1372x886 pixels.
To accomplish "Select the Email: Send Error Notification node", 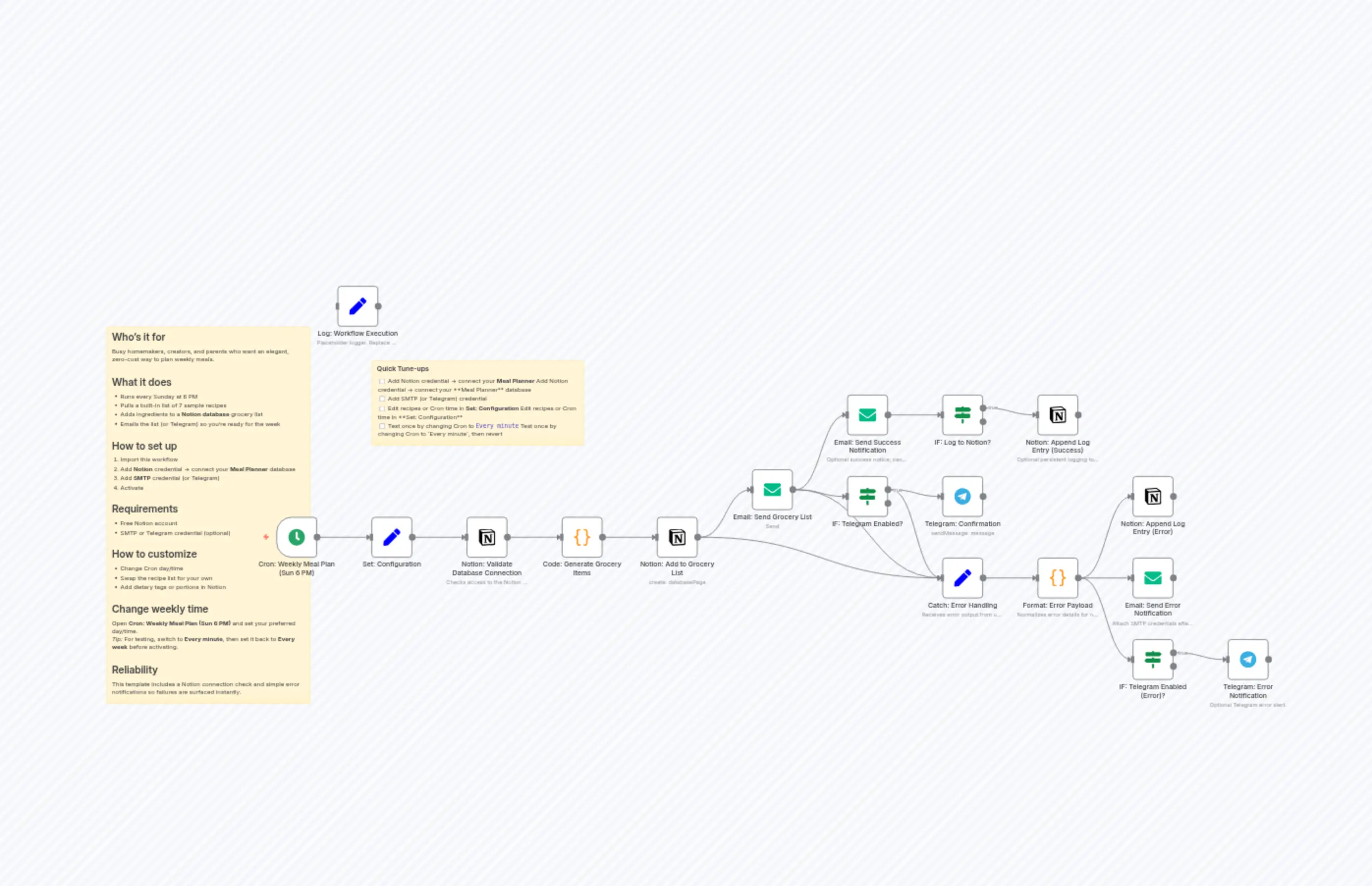I will 1152,578.
